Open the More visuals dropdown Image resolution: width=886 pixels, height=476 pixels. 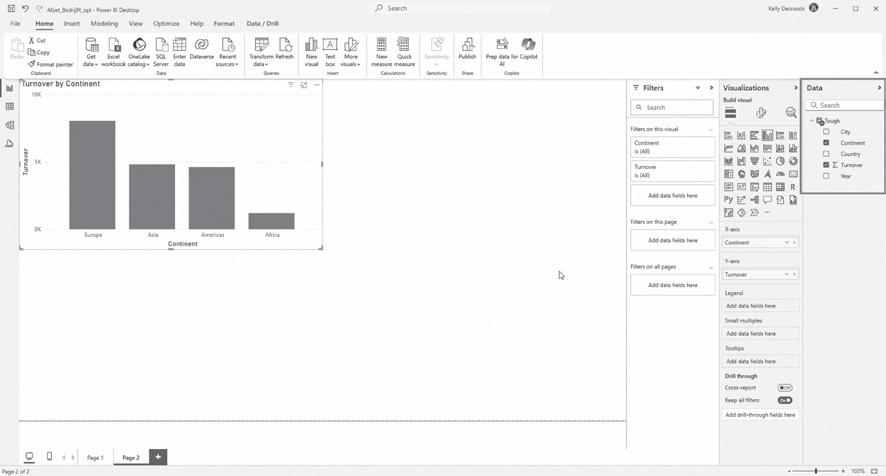350,52
